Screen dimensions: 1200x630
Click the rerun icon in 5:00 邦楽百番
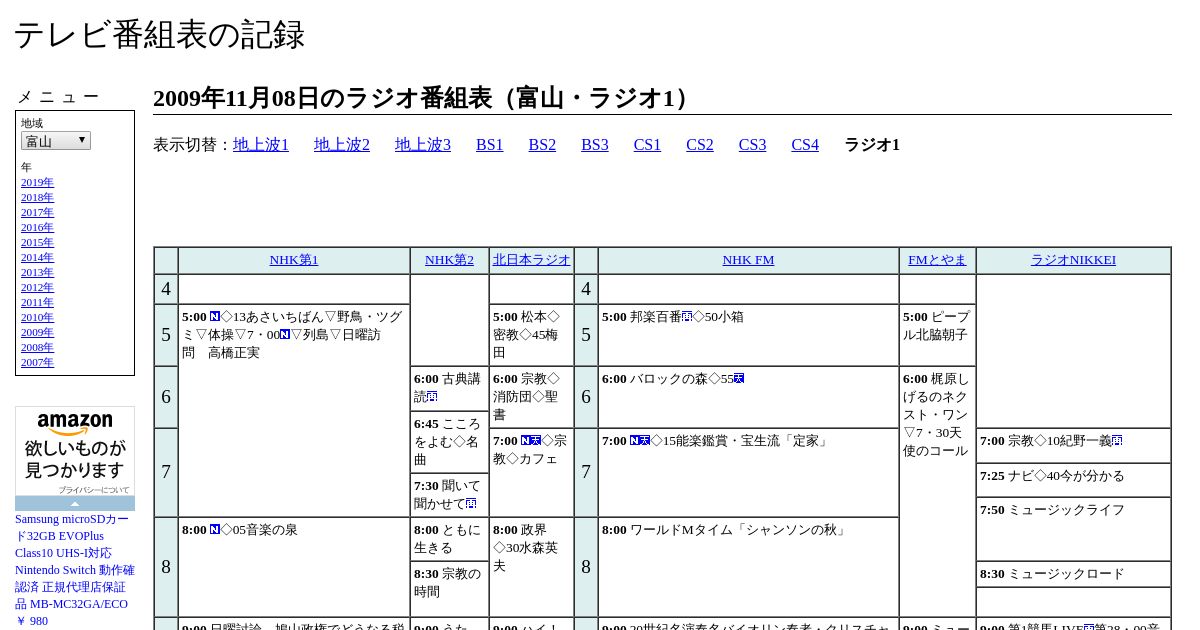point(687,317)
